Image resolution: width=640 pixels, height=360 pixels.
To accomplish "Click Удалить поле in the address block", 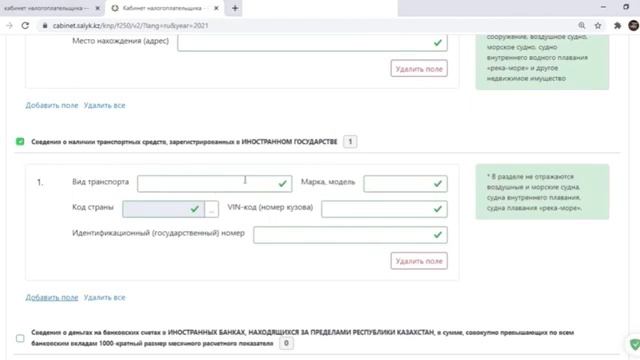I will tap(419, 69).
